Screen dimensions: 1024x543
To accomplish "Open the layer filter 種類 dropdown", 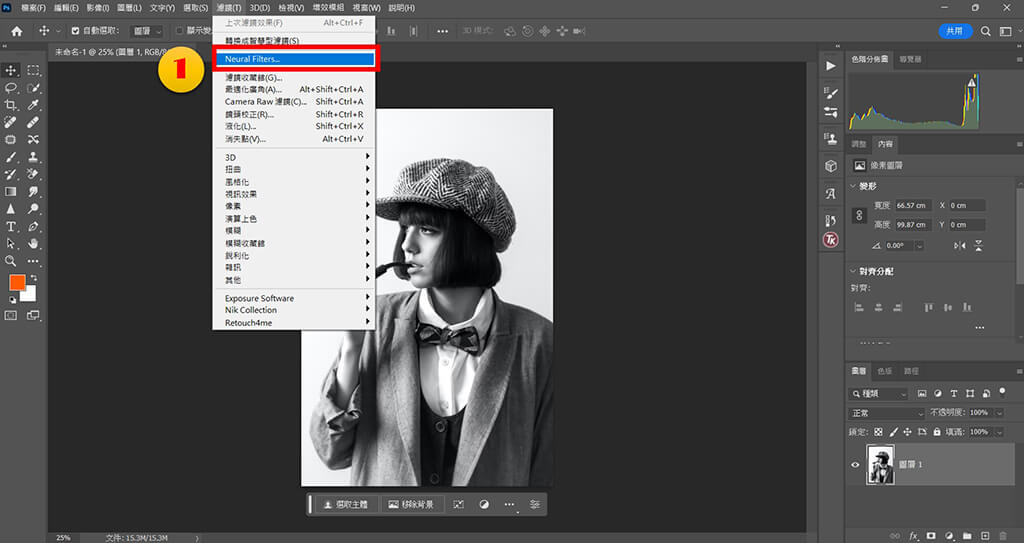I will tap(878, 394).
